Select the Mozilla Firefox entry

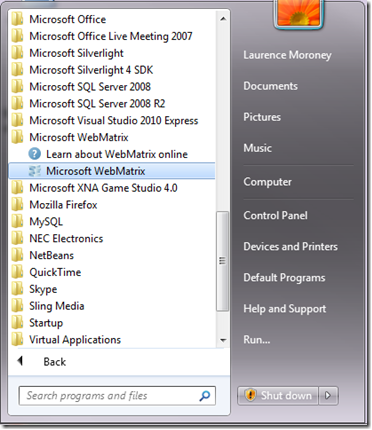click(112, 205)
